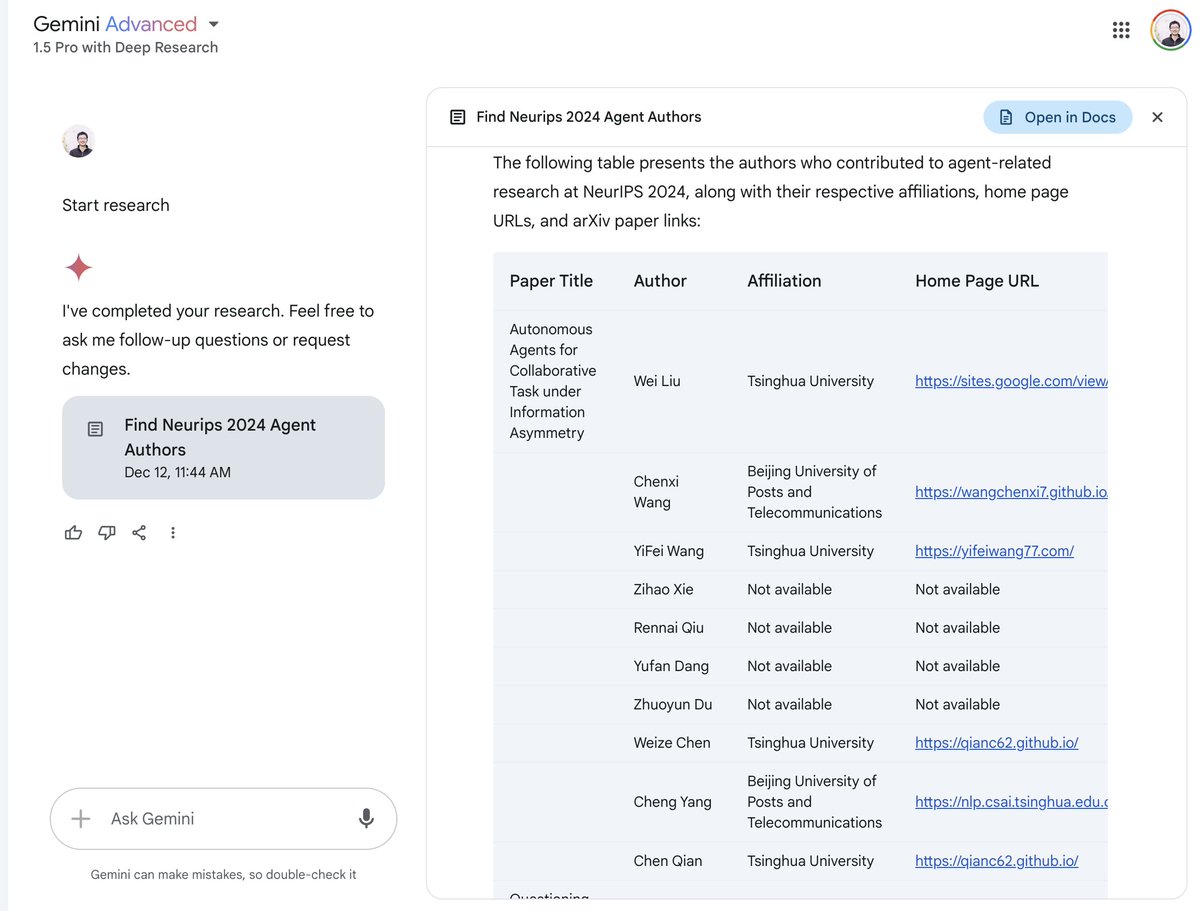Click the plus icon in Ask Gemini box
This screenshot has height=911, width=1200.
81,819
